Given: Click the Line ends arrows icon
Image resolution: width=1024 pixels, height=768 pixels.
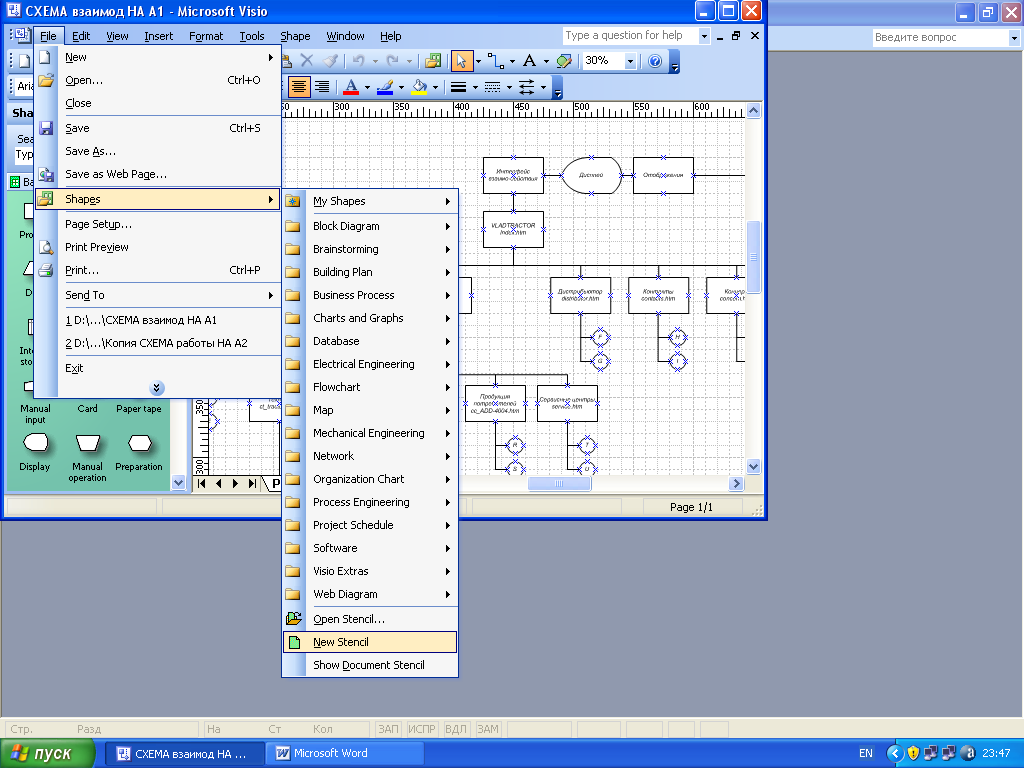Looking at the screenshot, I should [526, 87].
